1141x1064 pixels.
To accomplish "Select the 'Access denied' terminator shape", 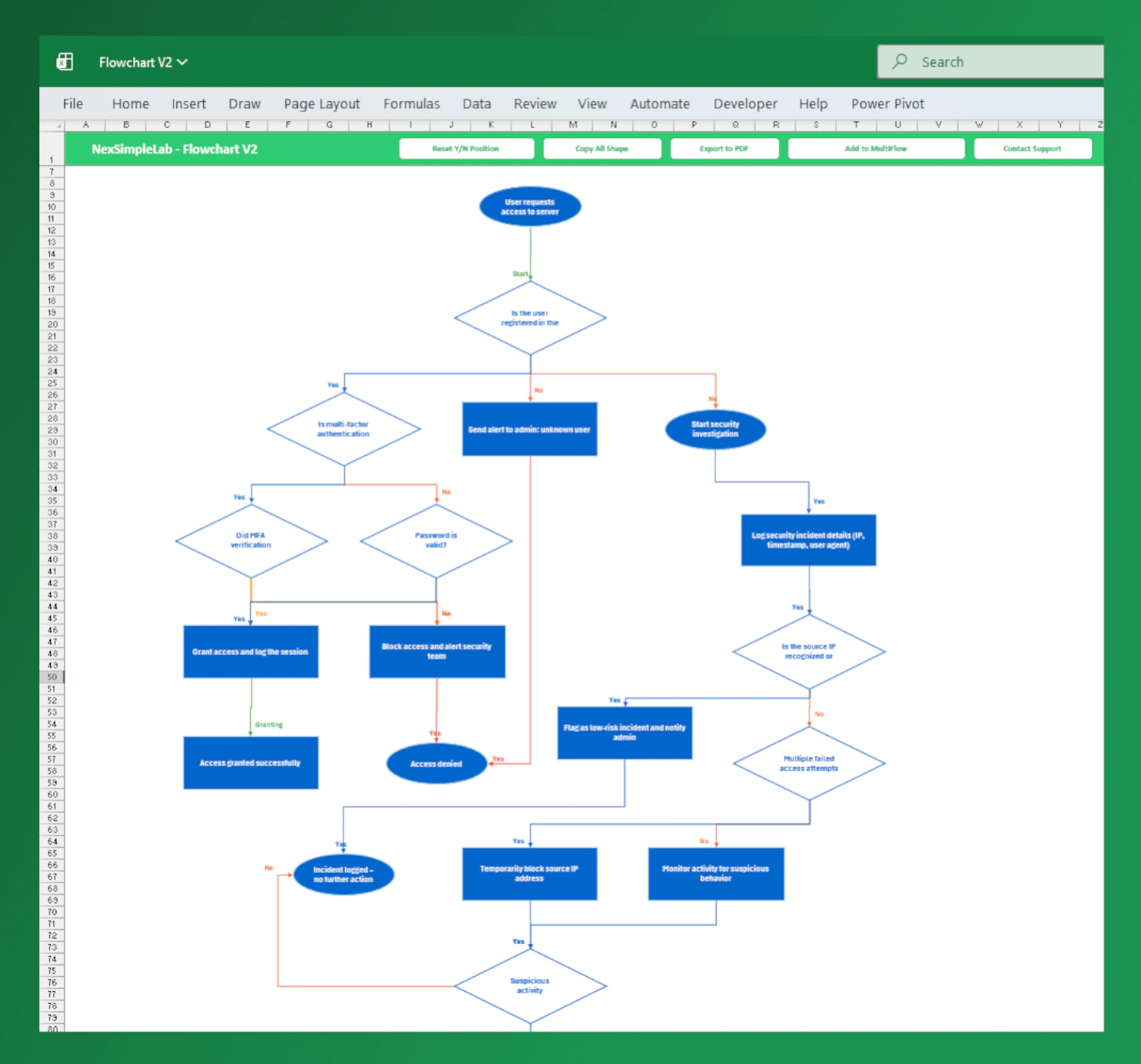I will tap(436, 764).
